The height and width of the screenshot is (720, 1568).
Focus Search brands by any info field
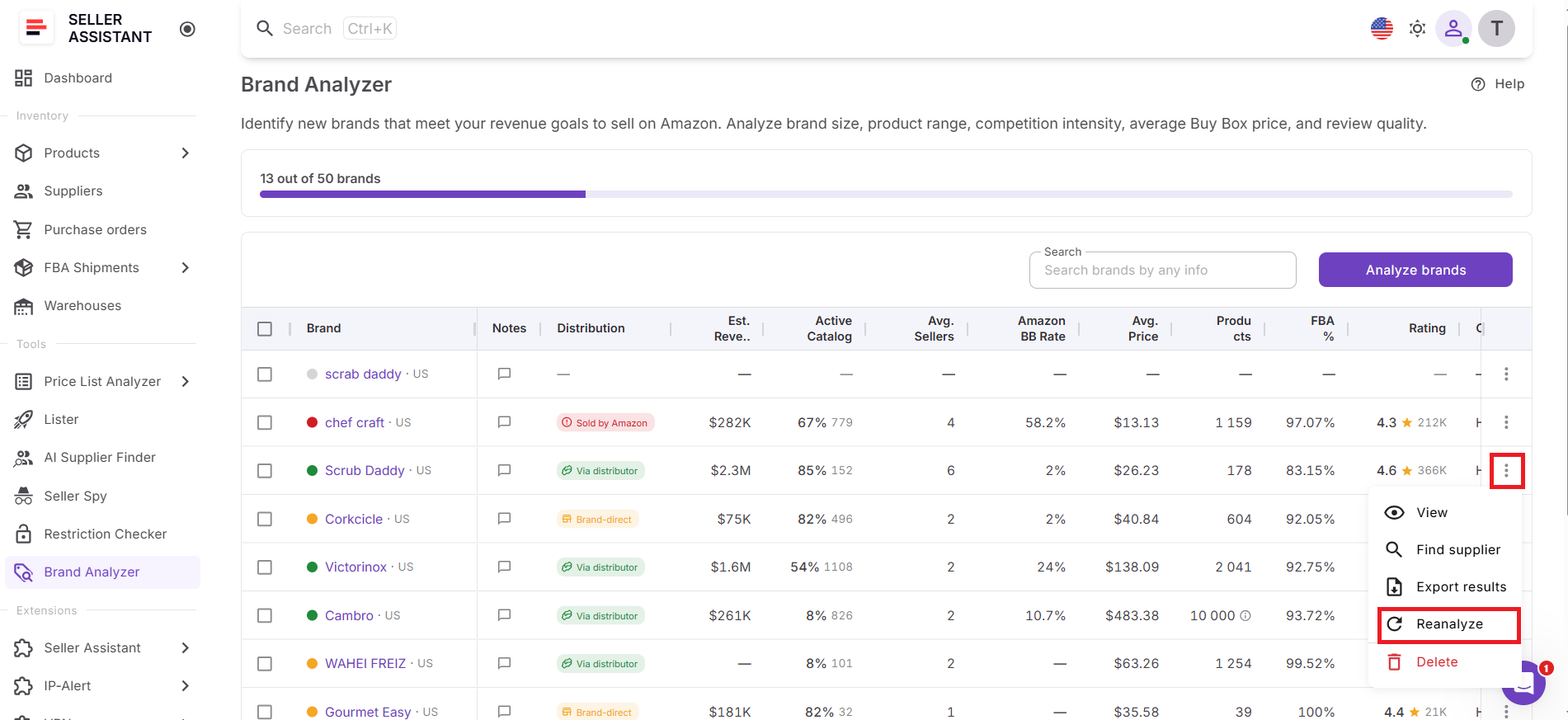click(x=1162, y=271)
